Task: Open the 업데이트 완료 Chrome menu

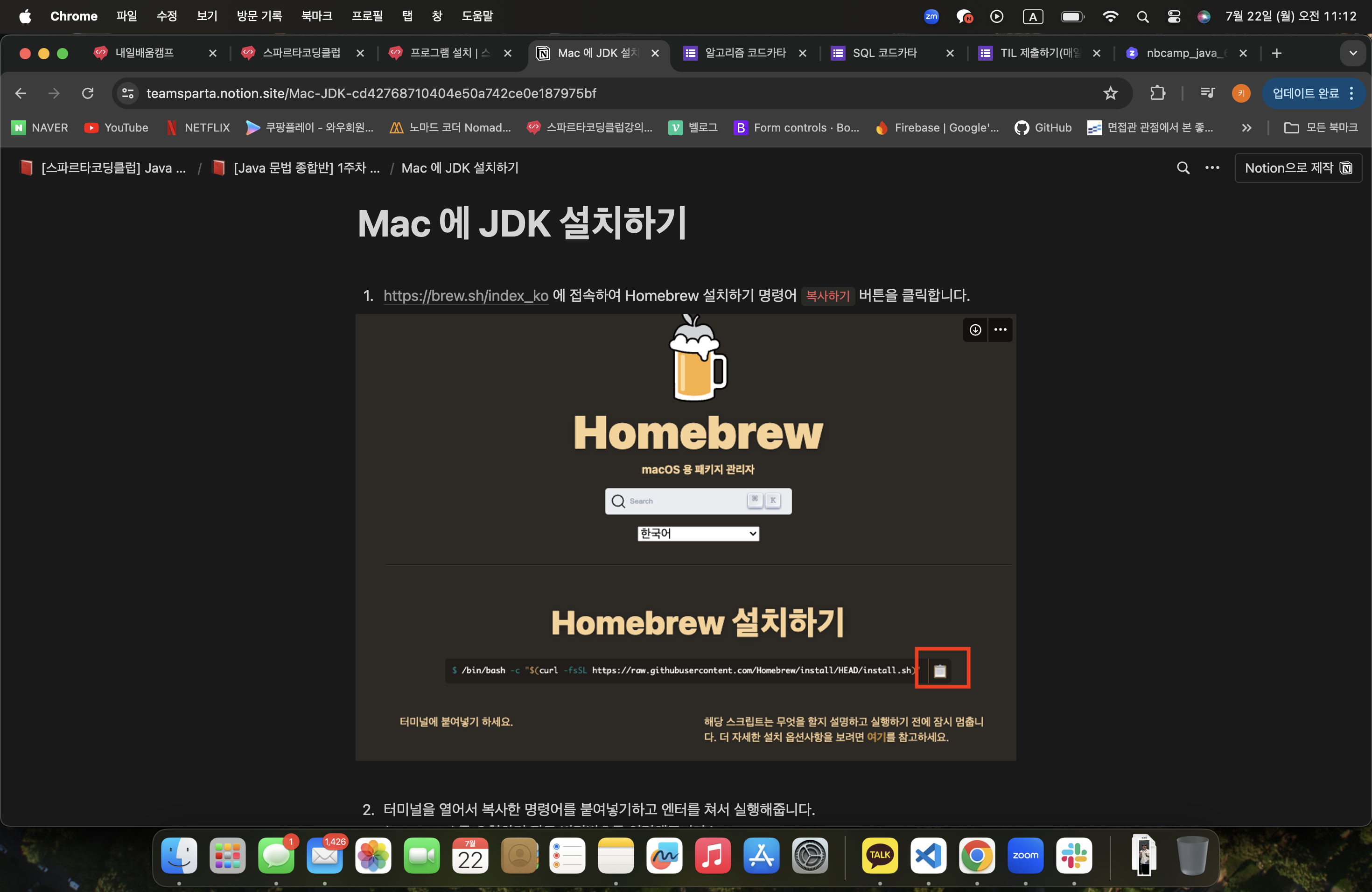Action: (1313, 93)
